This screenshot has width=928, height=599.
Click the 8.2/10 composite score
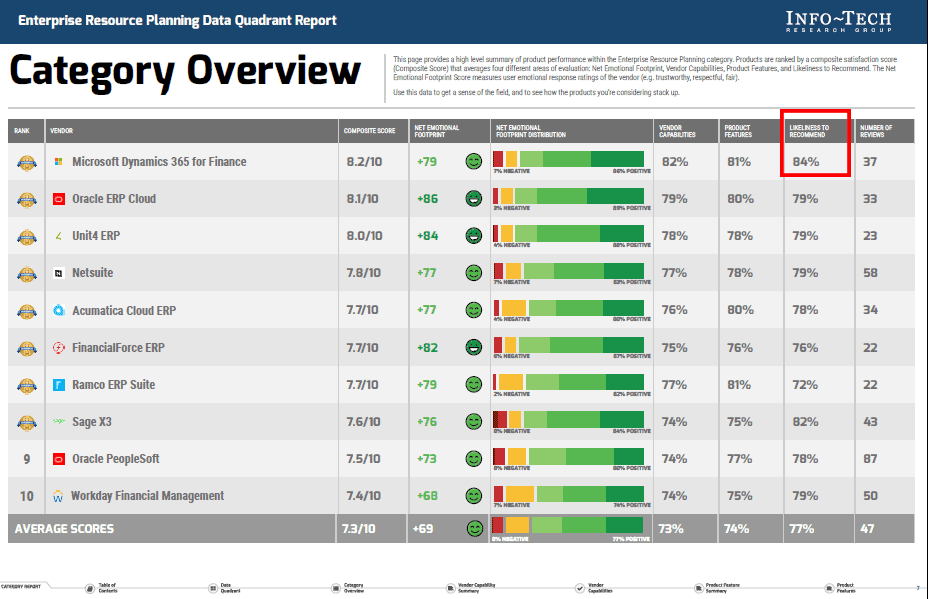click(364, 162)
